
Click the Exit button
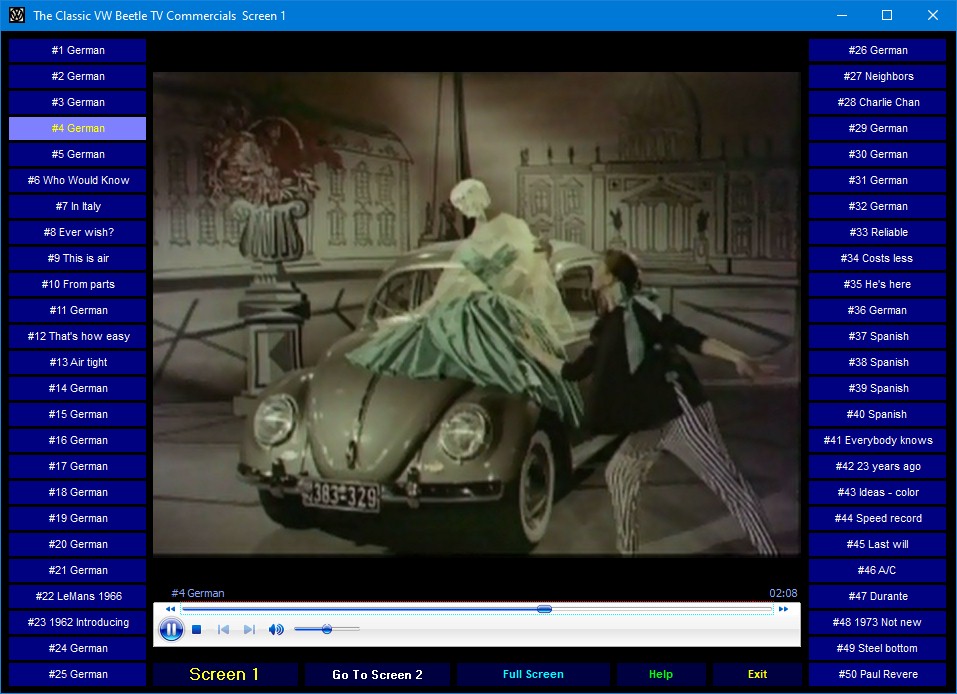point(757,674)
